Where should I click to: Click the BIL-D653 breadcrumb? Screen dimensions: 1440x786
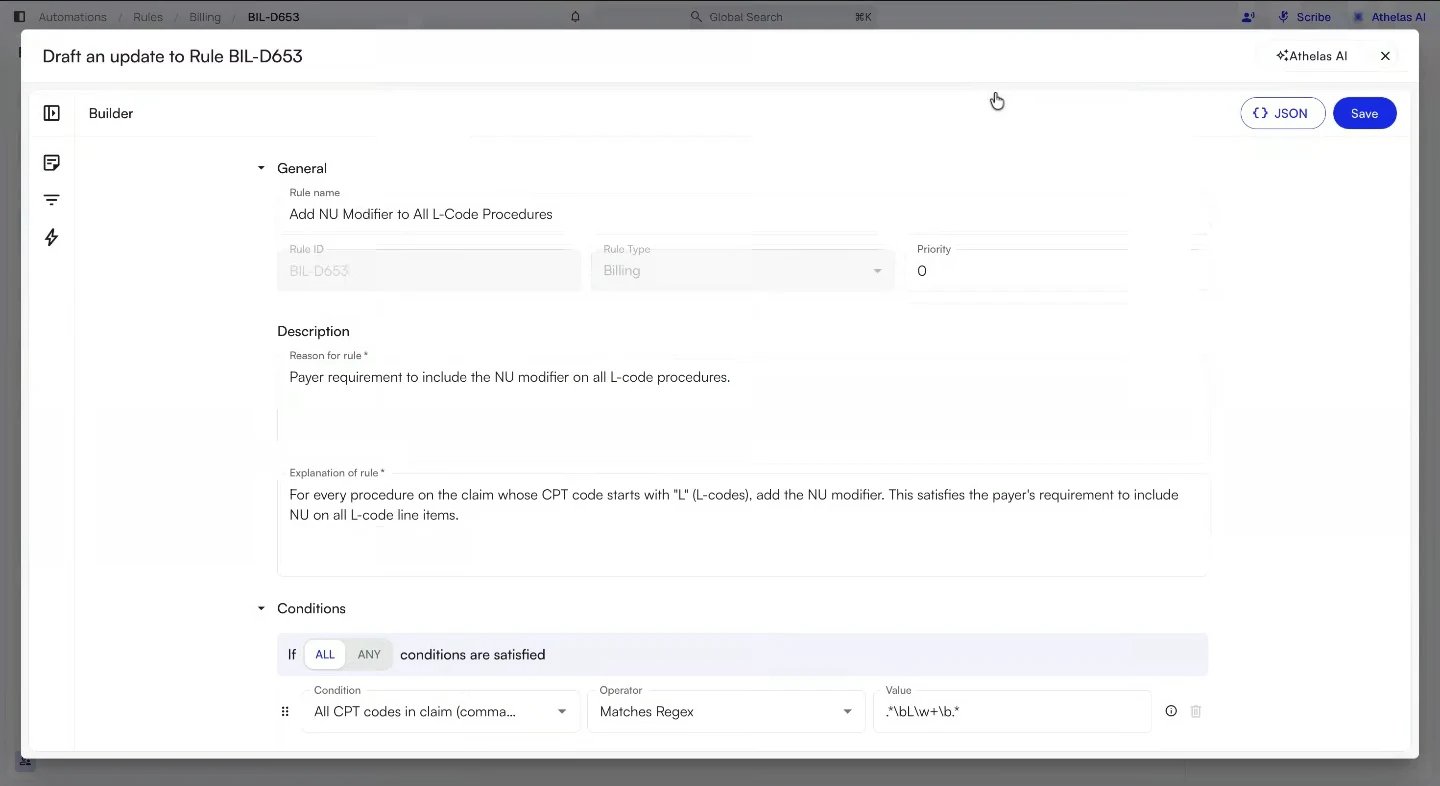(x=274, y=17)
